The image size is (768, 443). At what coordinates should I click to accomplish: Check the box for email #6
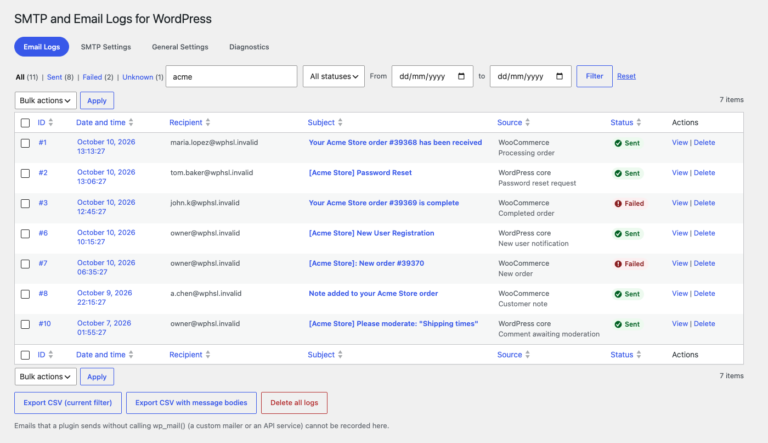[25, 234]
